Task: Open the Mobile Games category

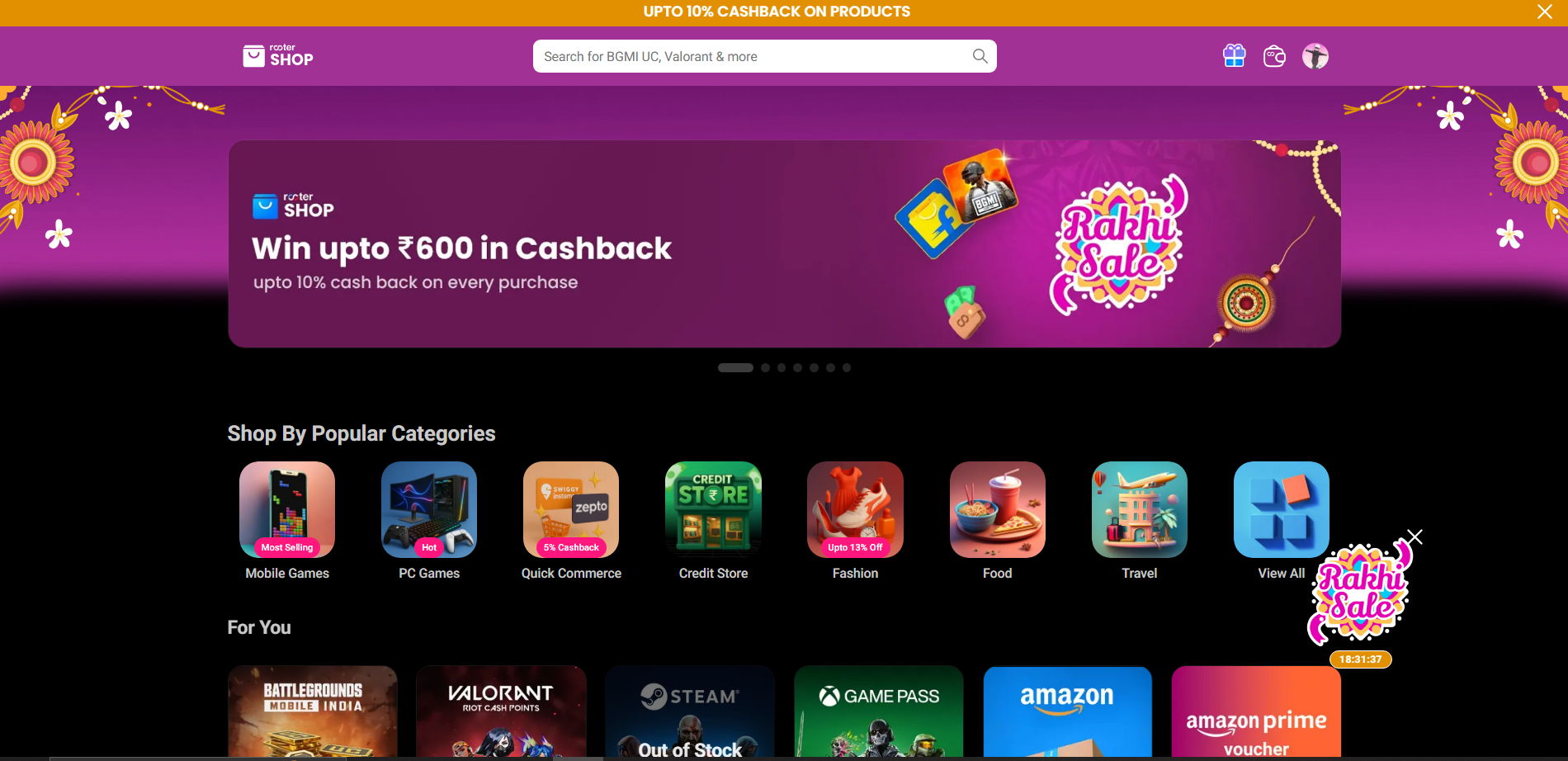Action: [x=287, y=521]
